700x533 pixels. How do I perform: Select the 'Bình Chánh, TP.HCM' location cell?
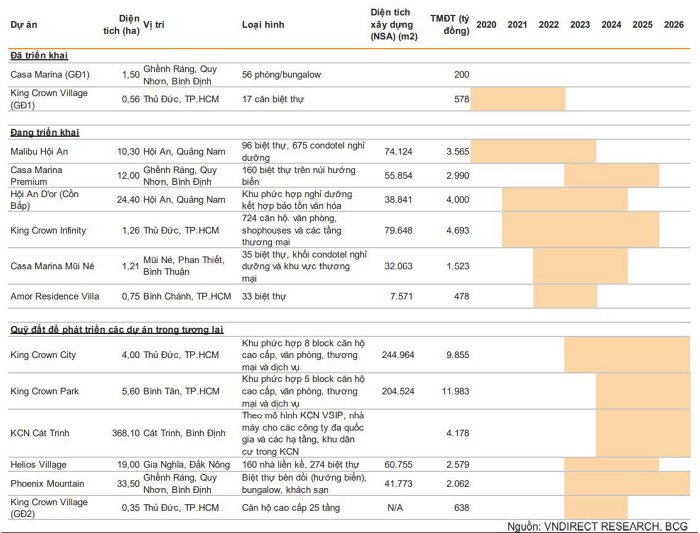point(187,296)
